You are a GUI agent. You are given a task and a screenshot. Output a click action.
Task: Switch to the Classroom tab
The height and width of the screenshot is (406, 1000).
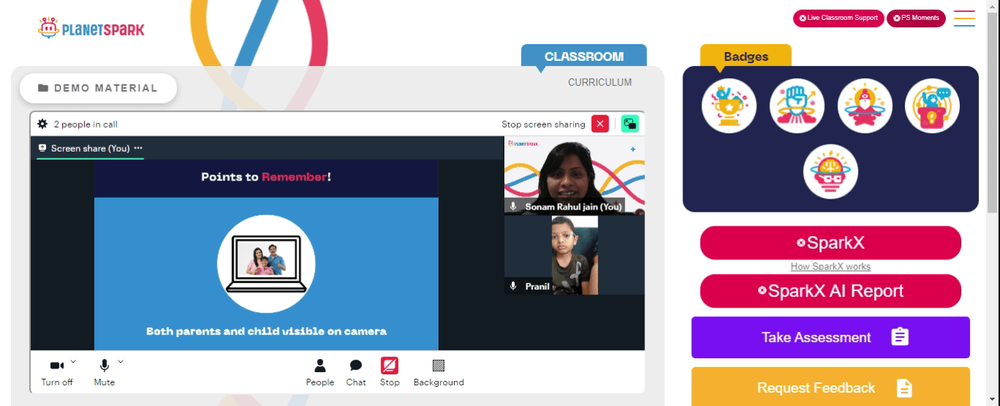click(584, 56)
